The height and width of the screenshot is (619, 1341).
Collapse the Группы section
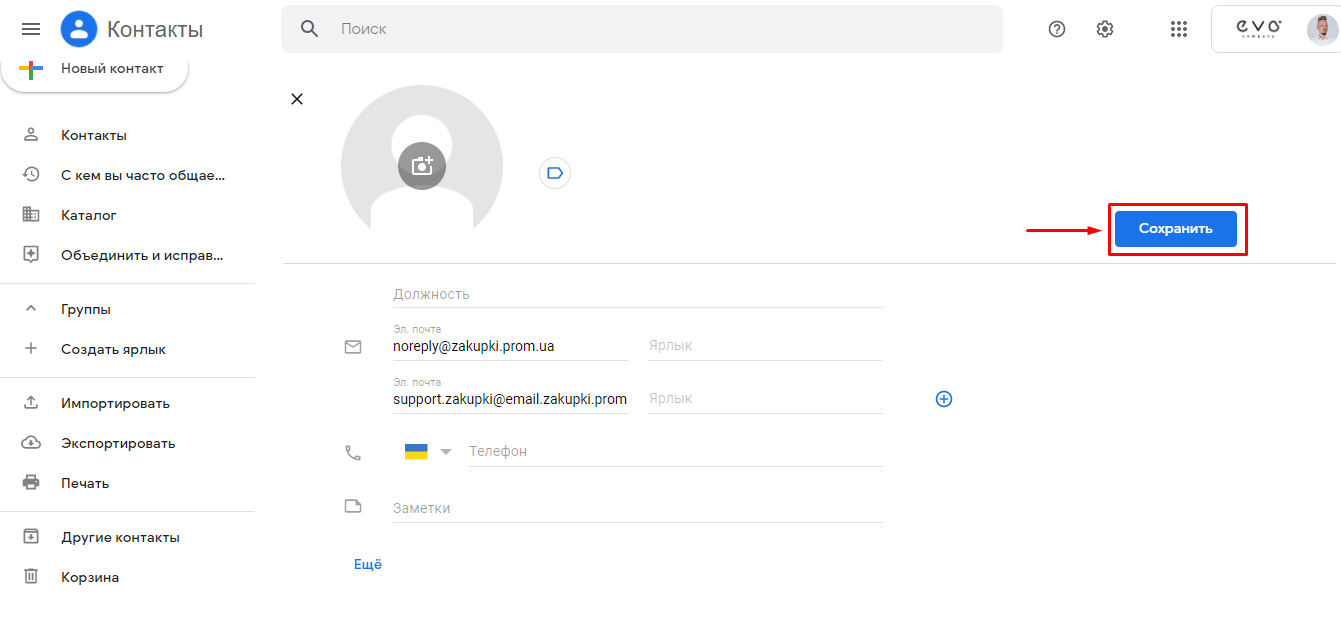(31, 309)
